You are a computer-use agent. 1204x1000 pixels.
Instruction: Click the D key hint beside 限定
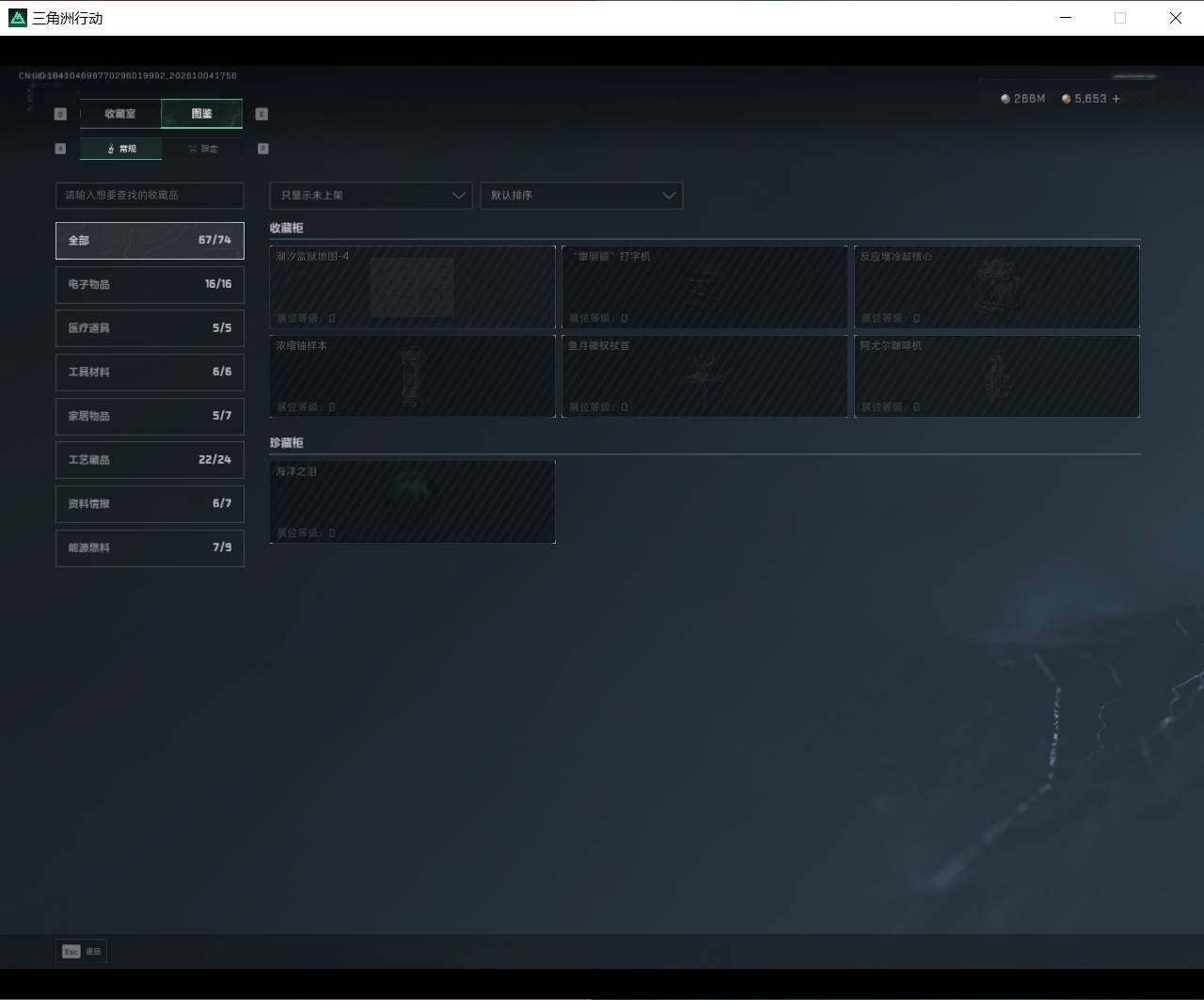pos(262,149)
